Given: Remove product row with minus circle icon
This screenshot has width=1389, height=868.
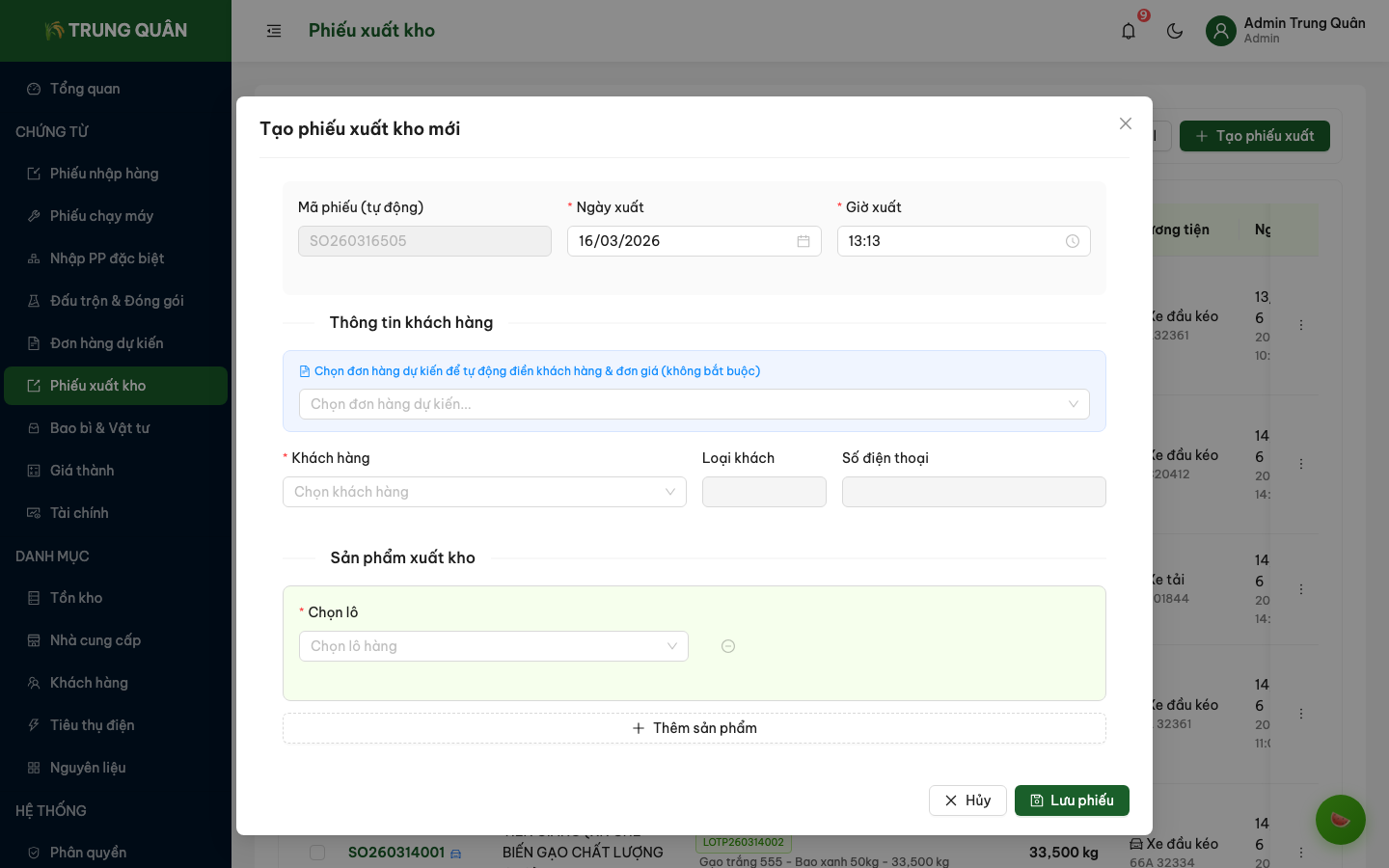Looking at the screenshot, I should coord(728,646).
